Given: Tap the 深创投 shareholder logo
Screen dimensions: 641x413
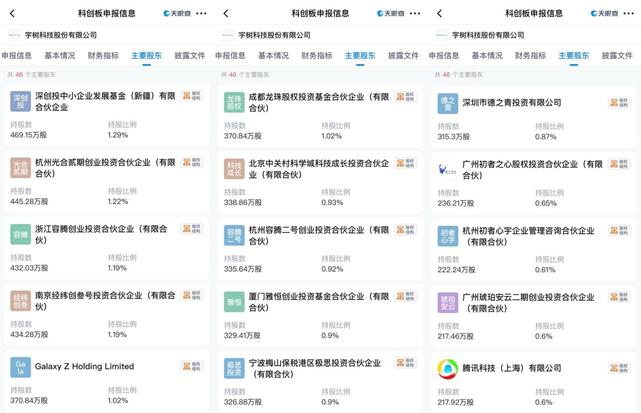Looking at the screenshot, I should (20, 101).
